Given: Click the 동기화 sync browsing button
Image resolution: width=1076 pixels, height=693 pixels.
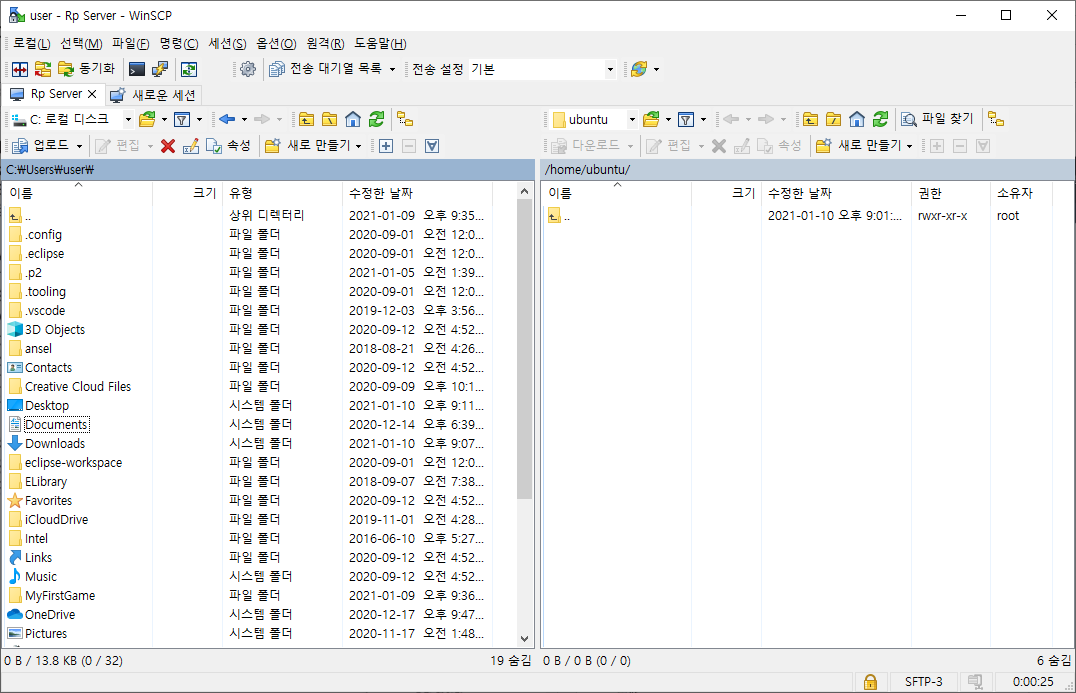Looking at the screenshot, I should (86, 69).
